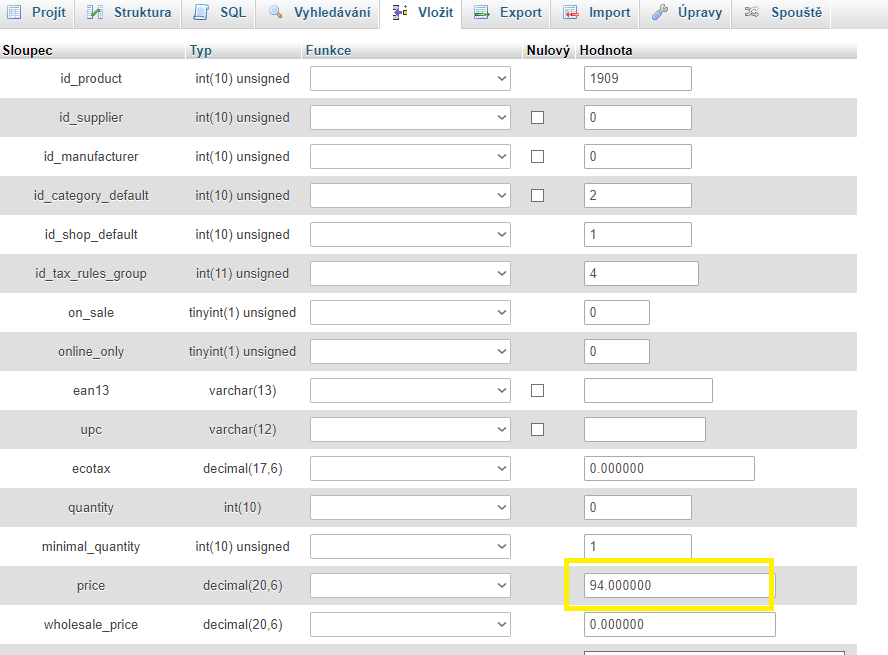Click the quantity value field
This screenshot has width=888, height=655.
tap(638, 508)
